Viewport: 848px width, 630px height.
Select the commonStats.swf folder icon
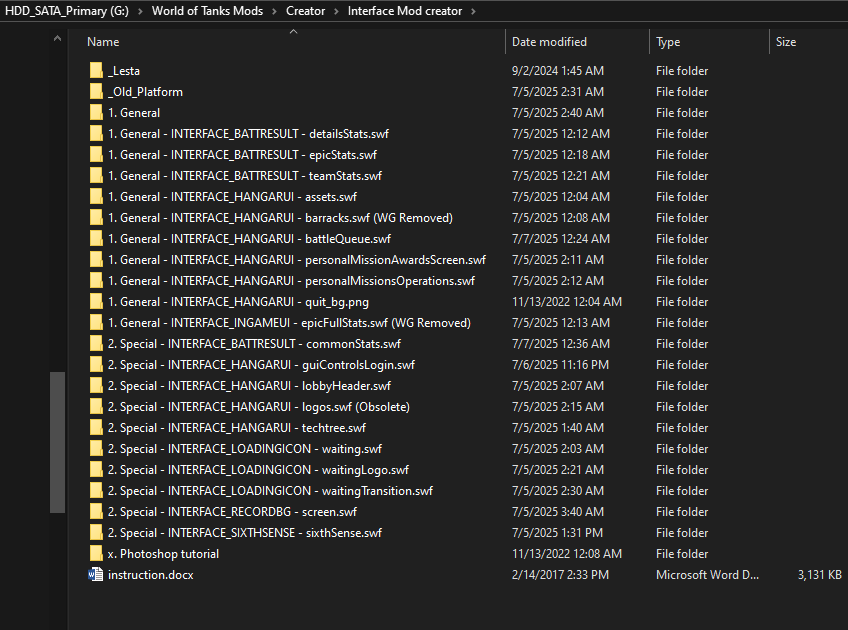[96, 344]
